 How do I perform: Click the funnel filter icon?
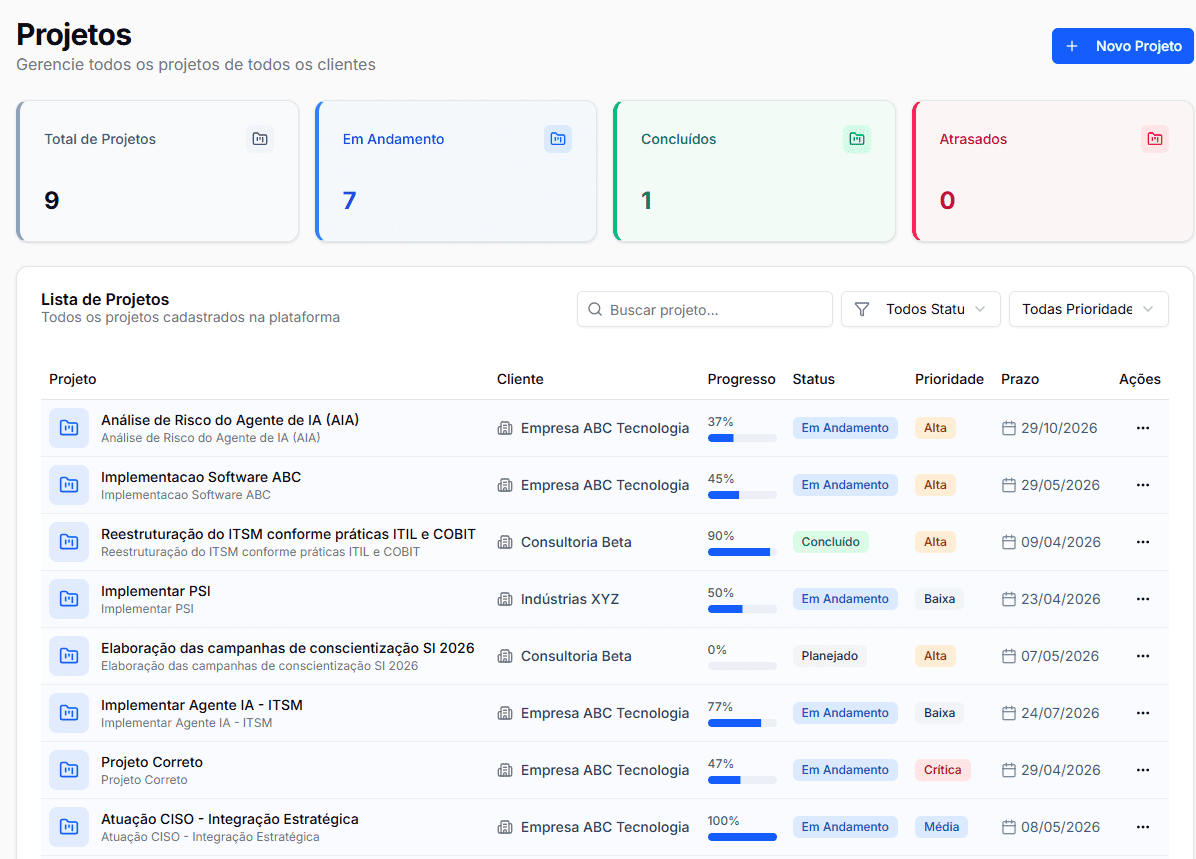coord(862,309)
